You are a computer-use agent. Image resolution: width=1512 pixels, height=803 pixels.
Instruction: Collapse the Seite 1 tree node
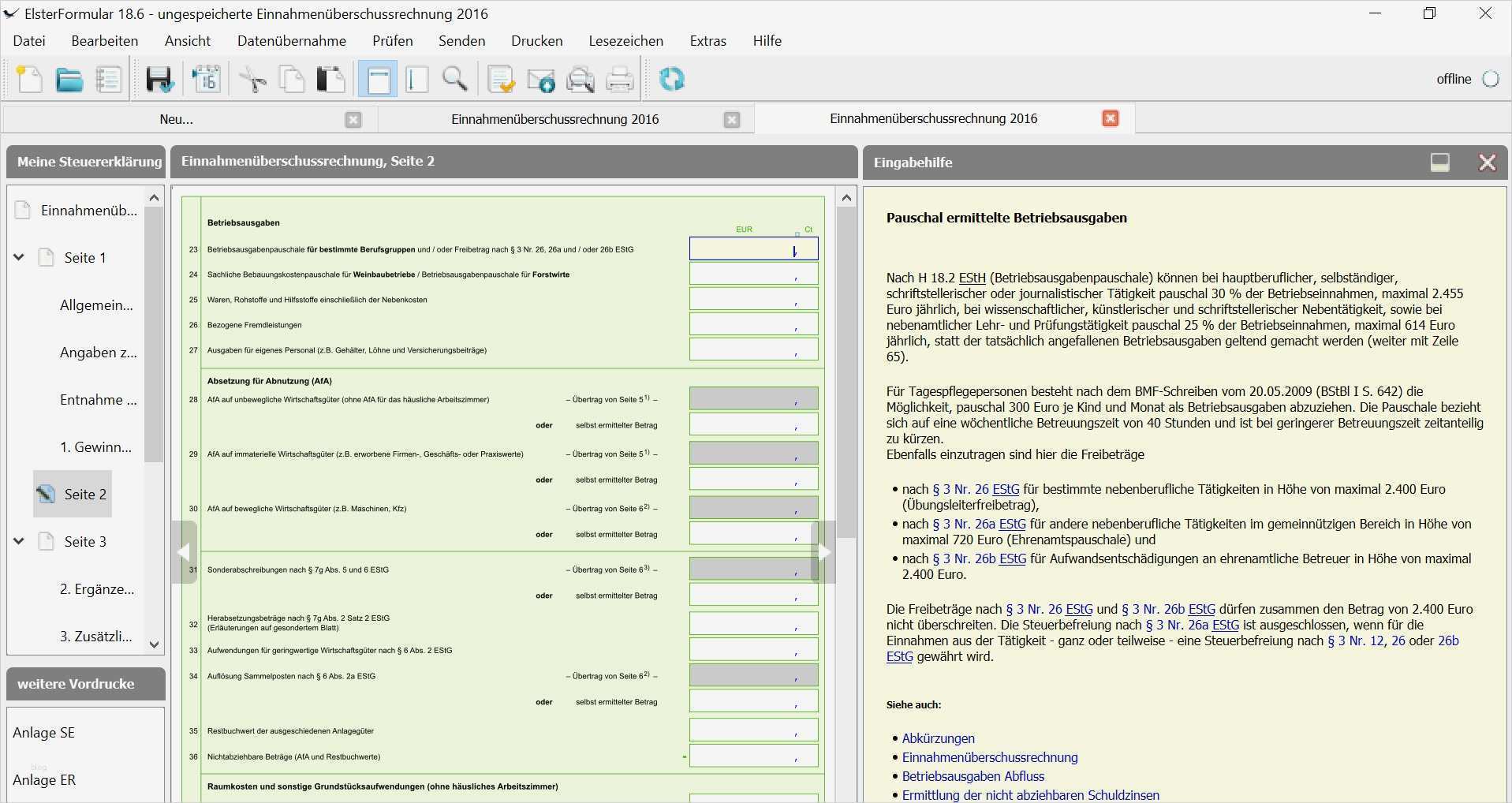pos(19,257)
